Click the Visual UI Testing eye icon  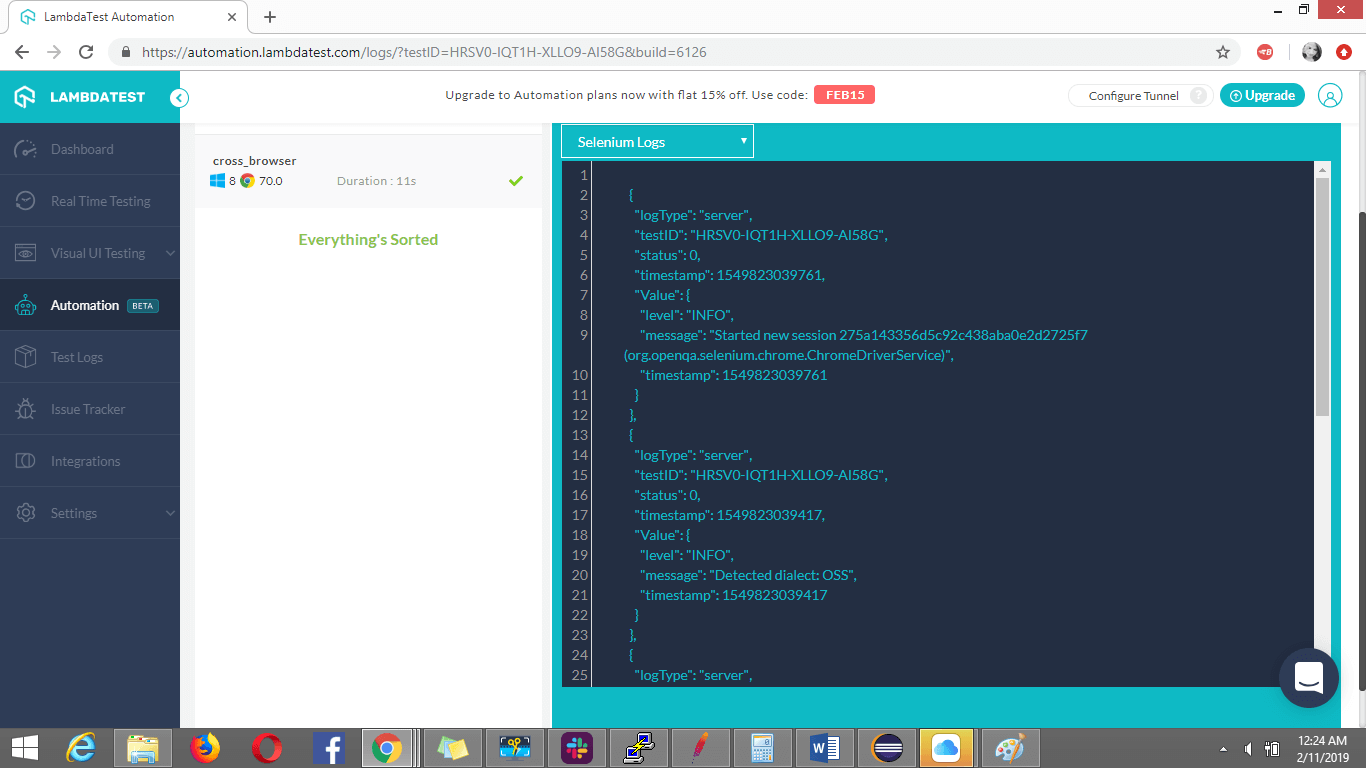point(26,253)
